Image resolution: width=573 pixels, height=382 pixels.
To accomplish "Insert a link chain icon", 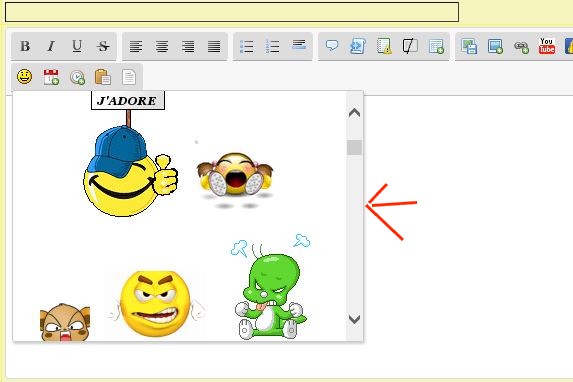I will pyautogui.click(x=521, y=47).
